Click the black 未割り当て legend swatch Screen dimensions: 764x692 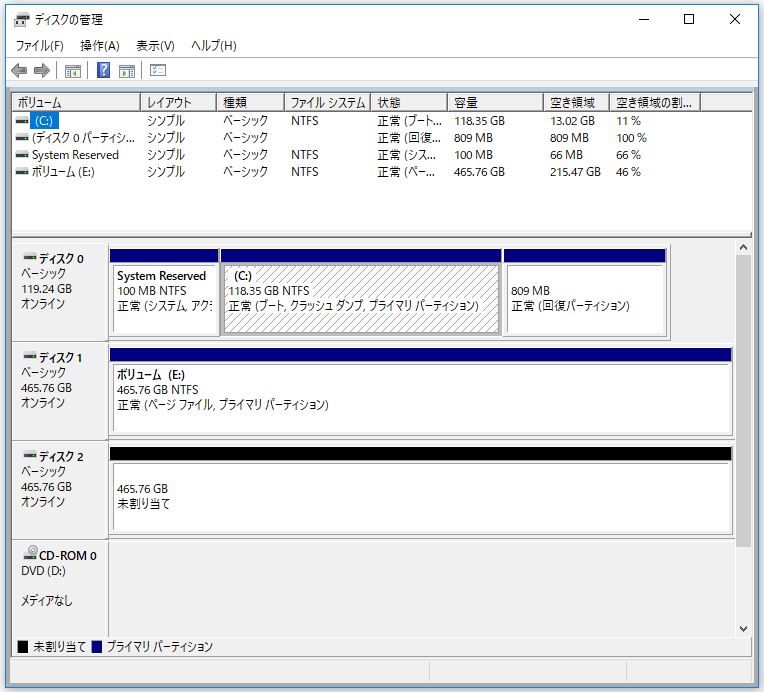point(22,647)
